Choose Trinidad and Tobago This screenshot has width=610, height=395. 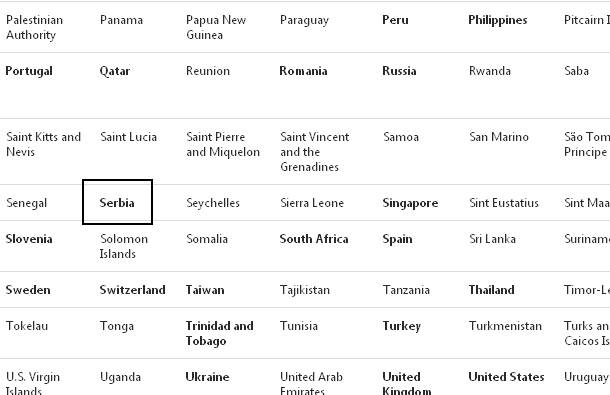click(x=219, y=333)
